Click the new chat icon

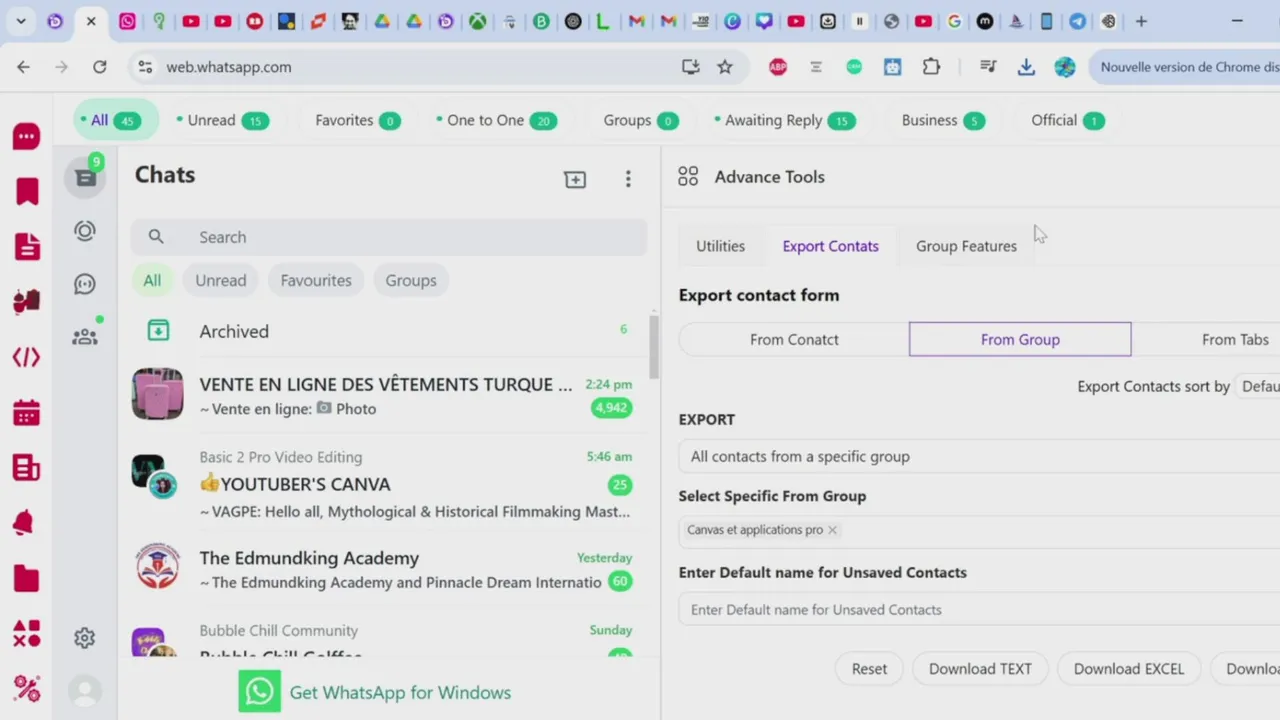pyautogui.click(x=575, y=179)
